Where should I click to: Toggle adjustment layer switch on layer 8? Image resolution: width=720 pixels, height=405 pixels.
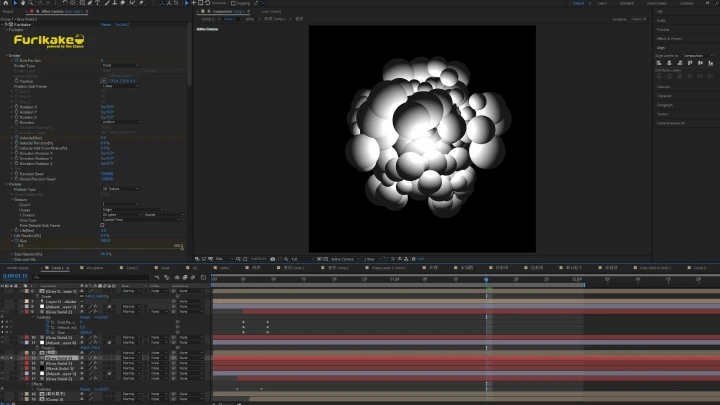(x=109, y=306)
